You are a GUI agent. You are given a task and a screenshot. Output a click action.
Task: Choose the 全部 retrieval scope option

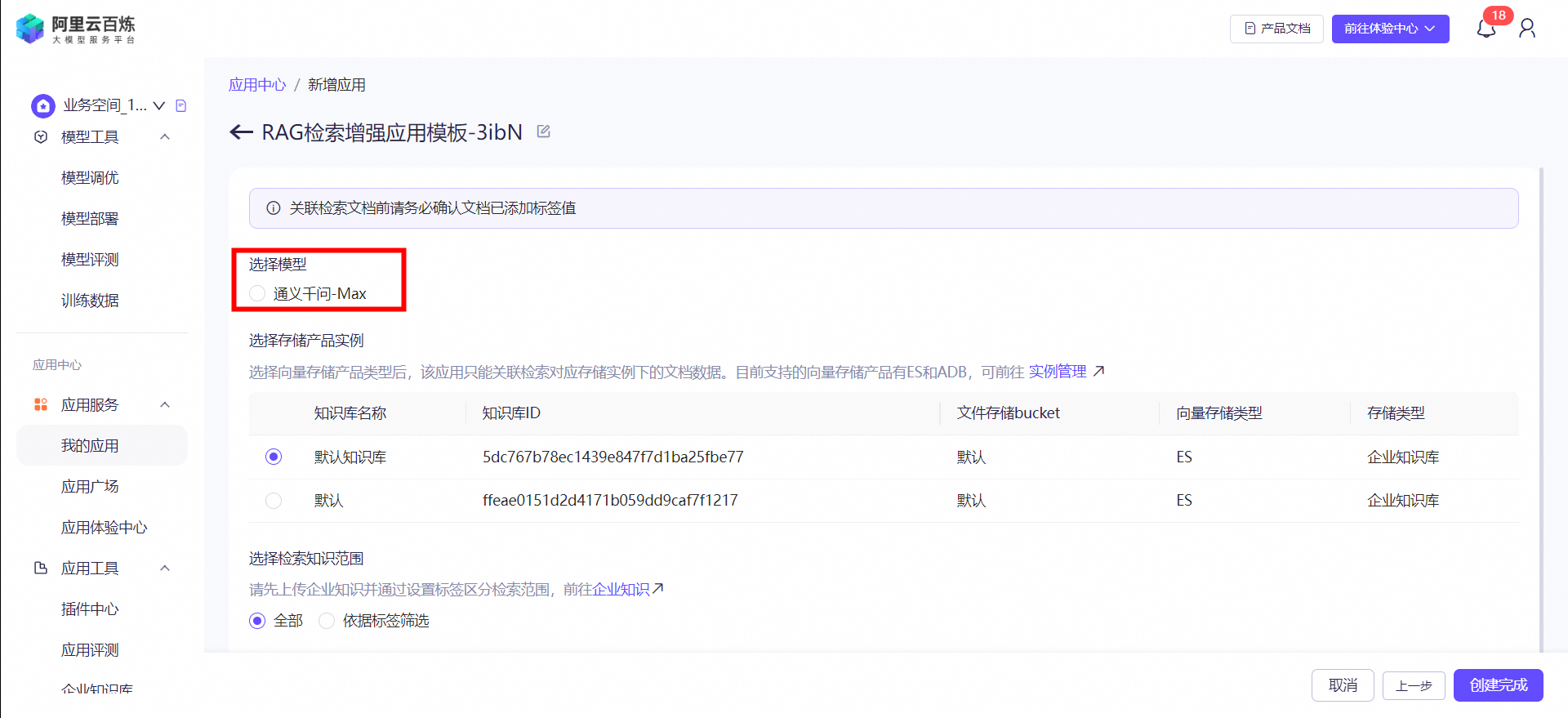point(257,621)
